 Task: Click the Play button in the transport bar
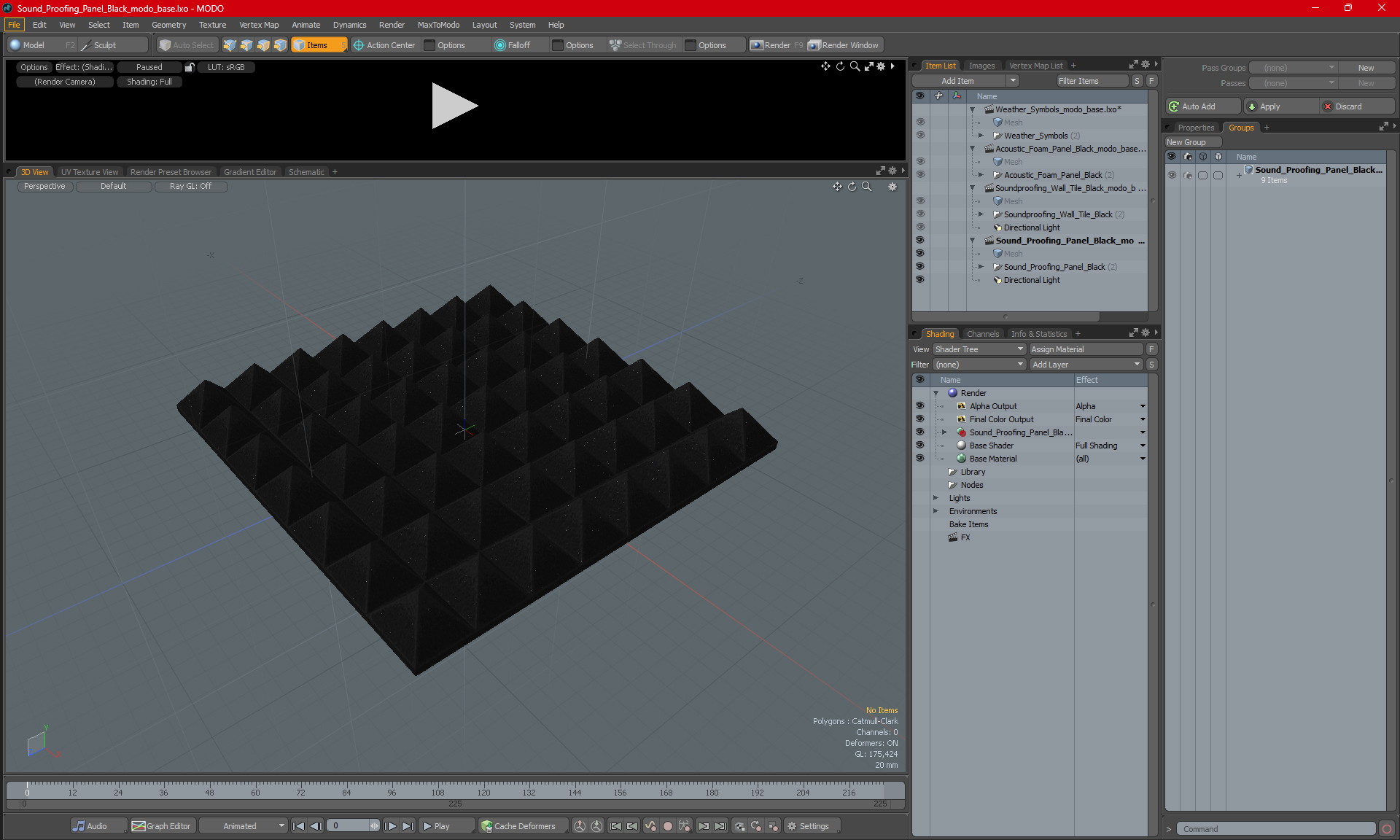447,826
